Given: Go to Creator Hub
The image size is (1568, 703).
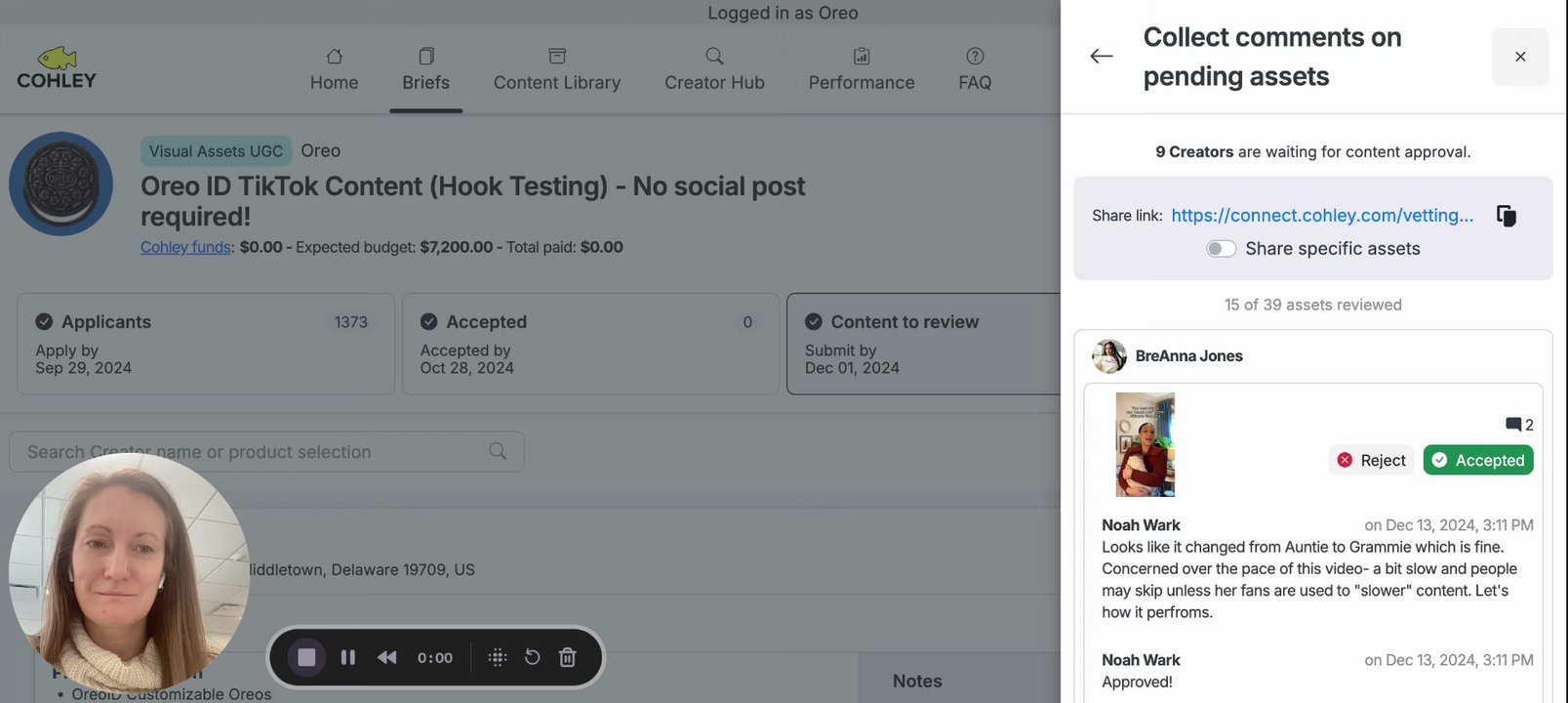Looking at the screenshot, I should 714,69.
